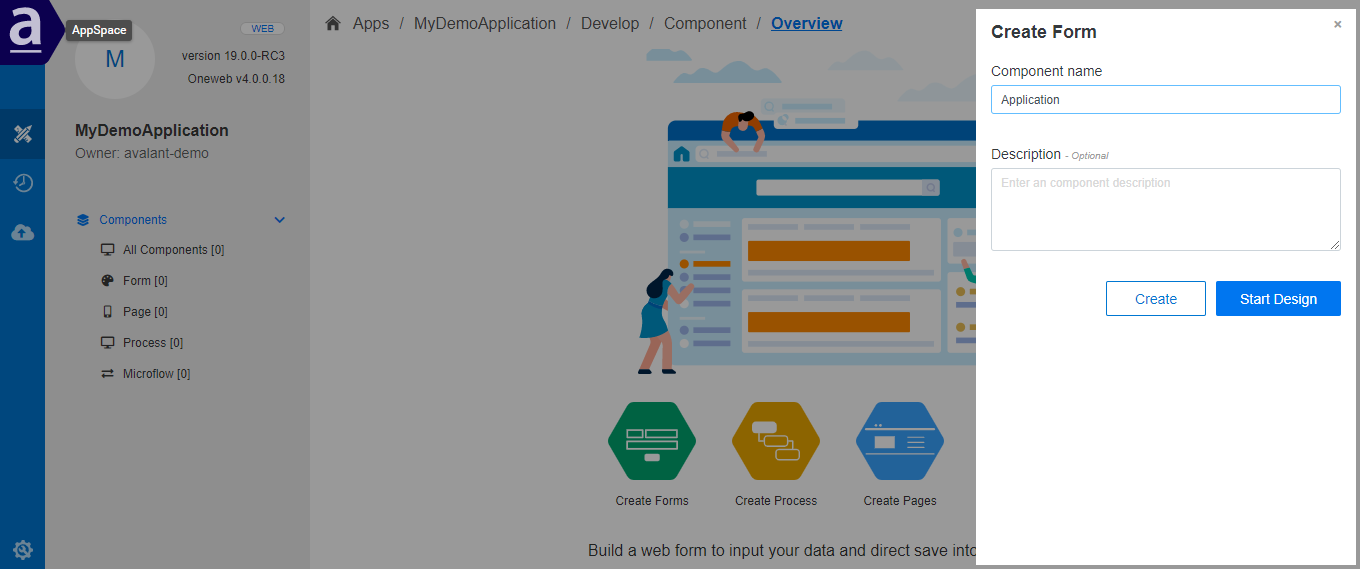Click the Create Forms label

[652, 501]
